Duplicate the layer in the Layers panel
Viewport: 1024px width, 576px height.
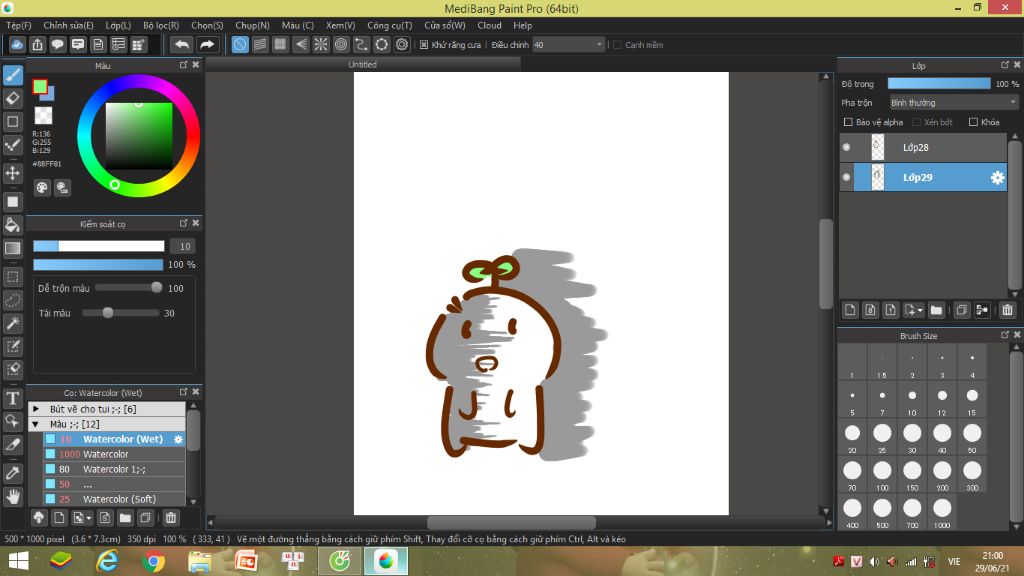click(x=961, y=310)
